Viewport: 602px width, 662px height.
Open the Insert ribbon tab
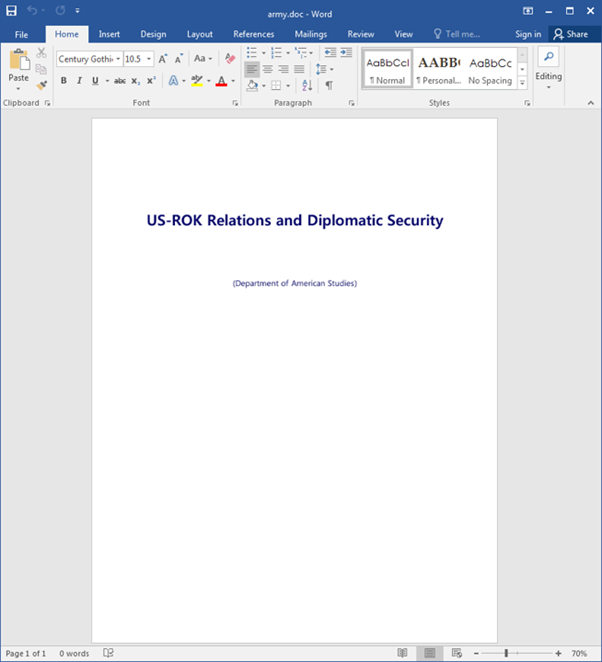coord(110,34)
